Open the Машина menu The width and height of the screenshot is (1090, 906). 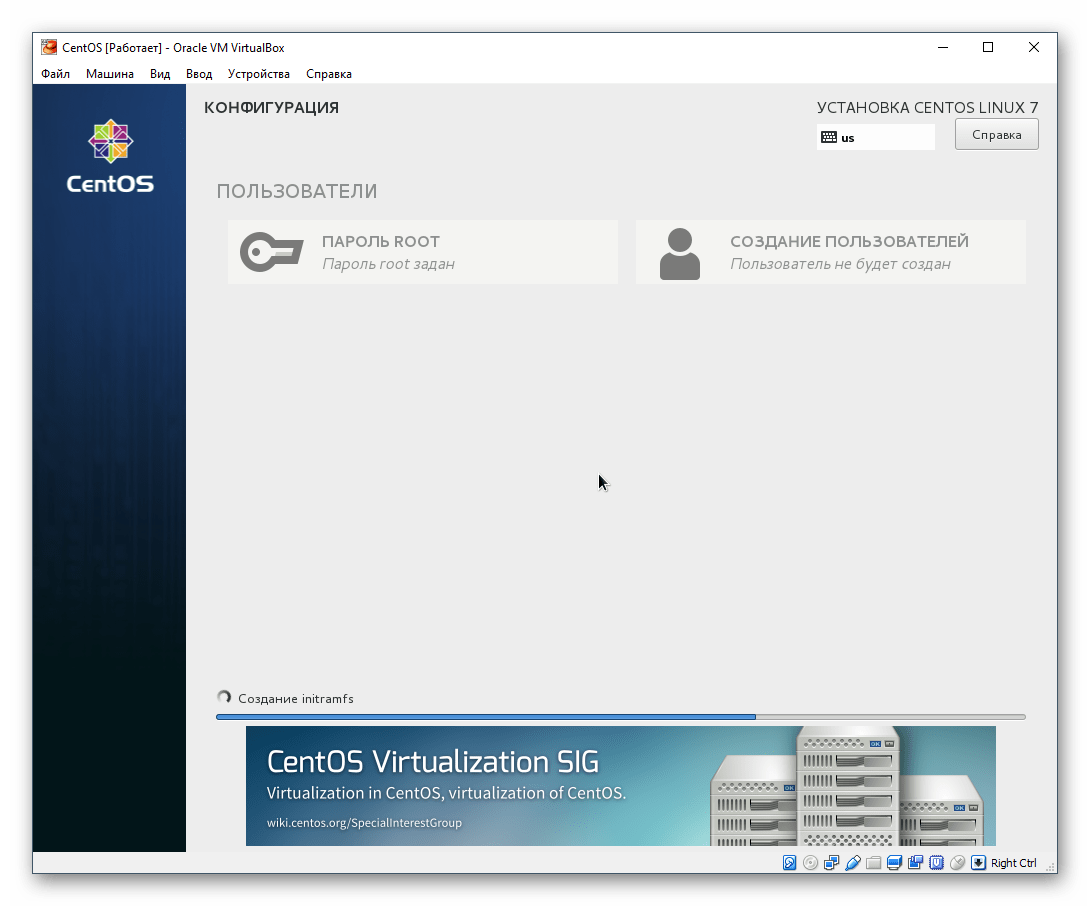pos(110,73)
